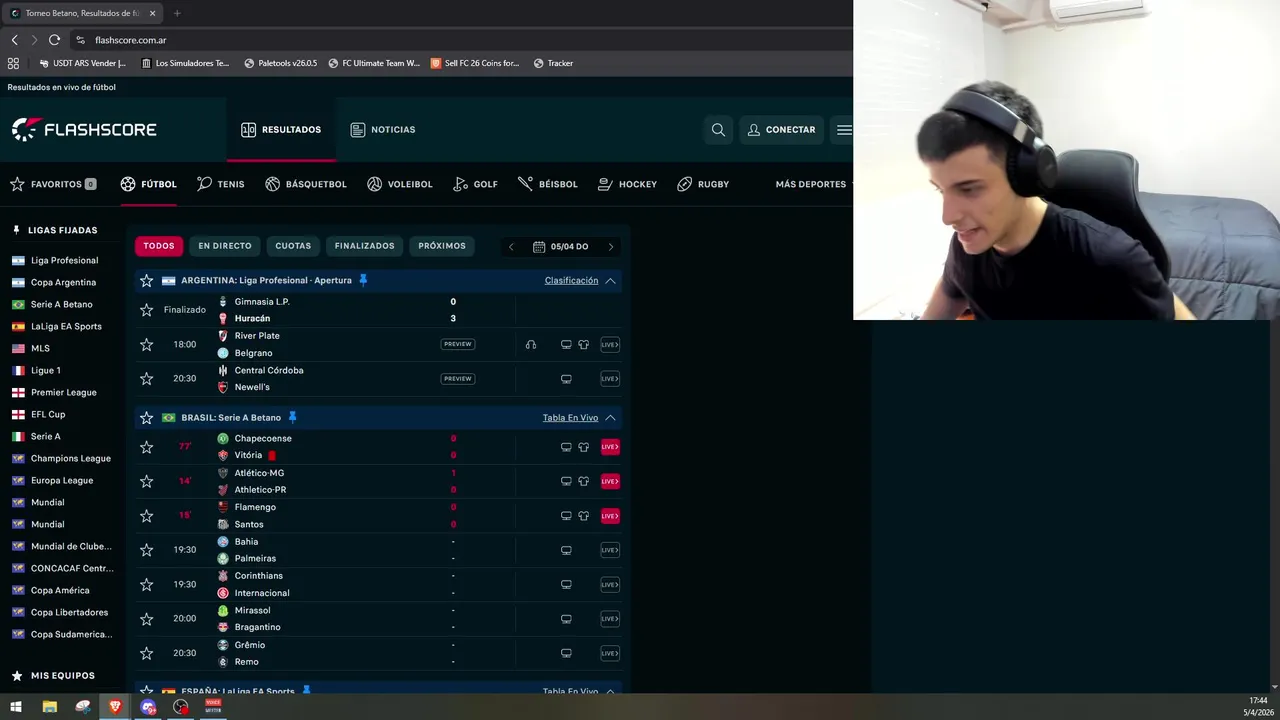Collapse the Argentina Liga Profesional section

point(610,280)
